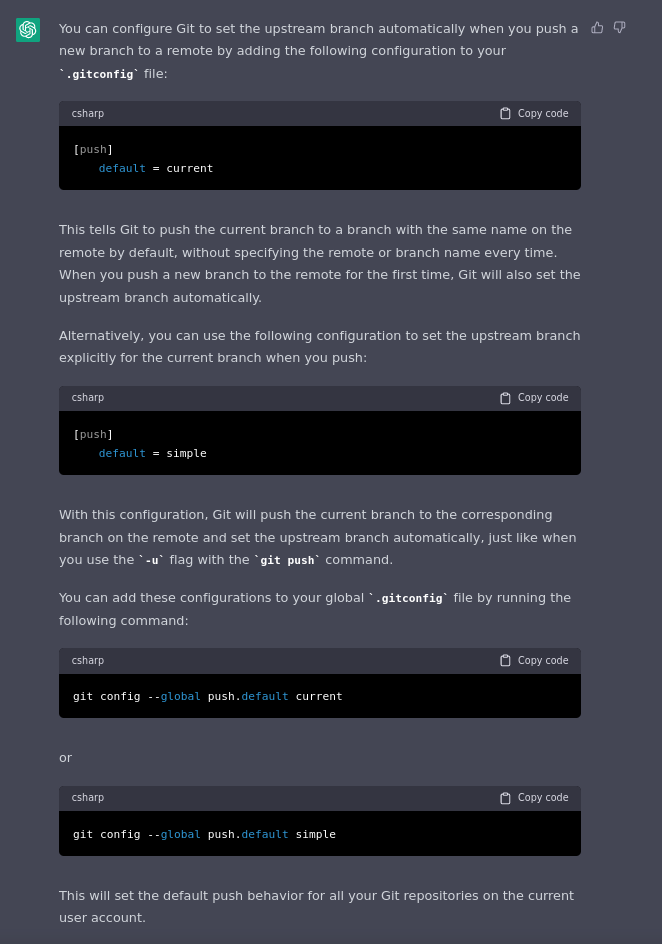Click the ChatGPT avatar logo
Screen dimensions: 662x944
(28, 30)
